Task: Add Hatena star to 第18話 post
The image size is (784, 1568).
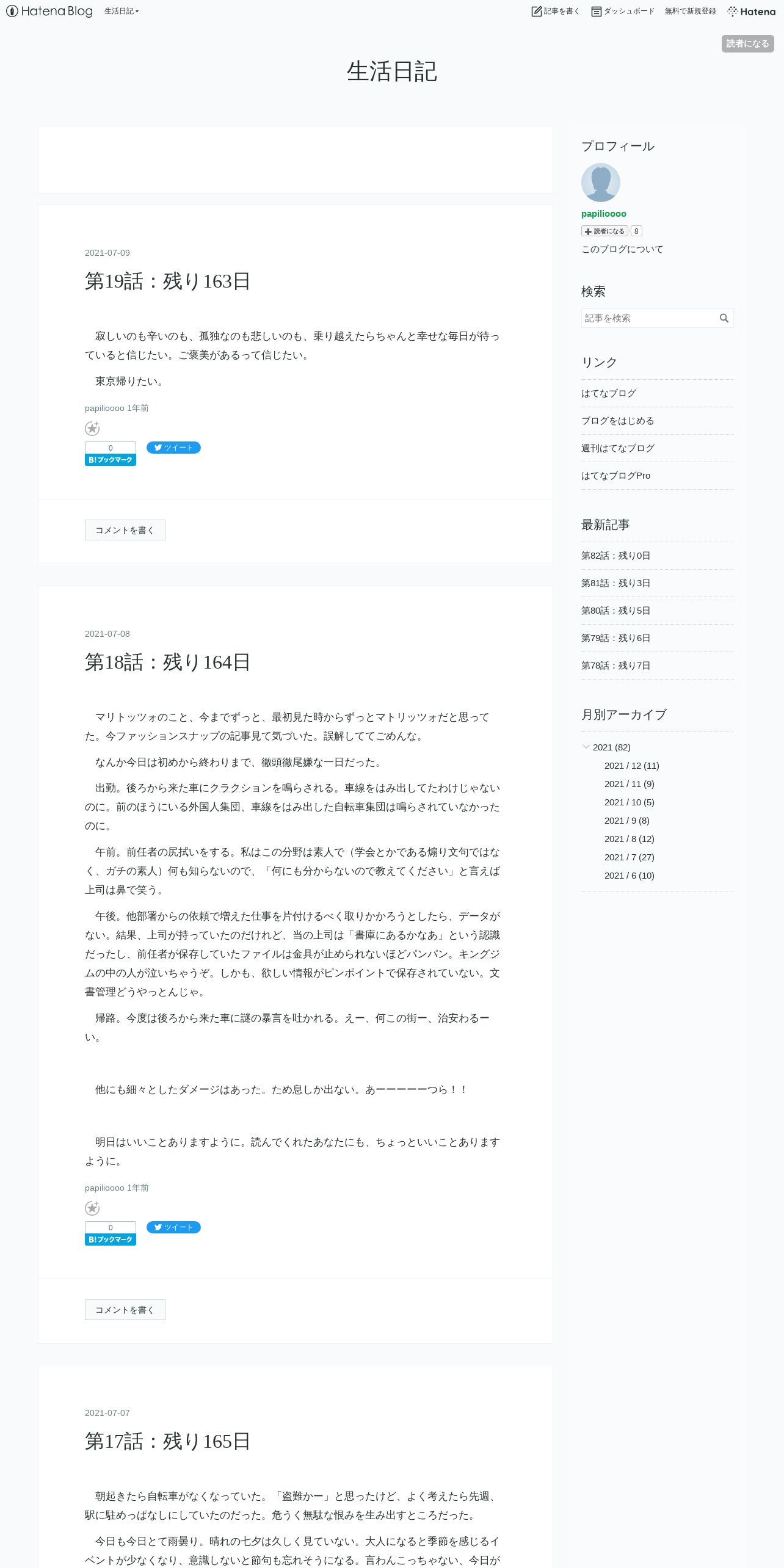Action: click(92, 1208)
